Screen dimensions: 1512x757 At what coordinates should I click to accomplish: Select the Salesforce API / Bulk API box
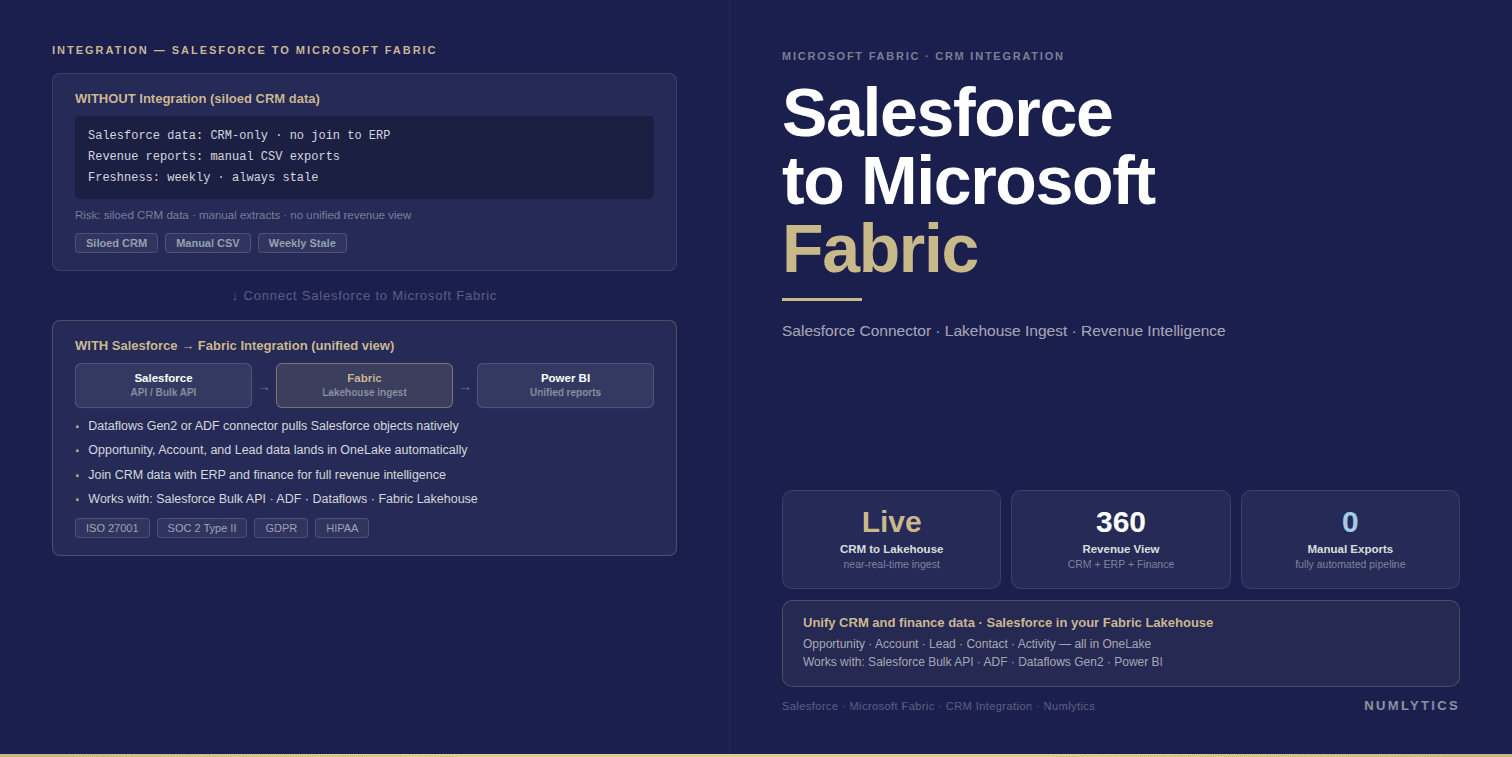pyautogui.click(x=163, y=385)
